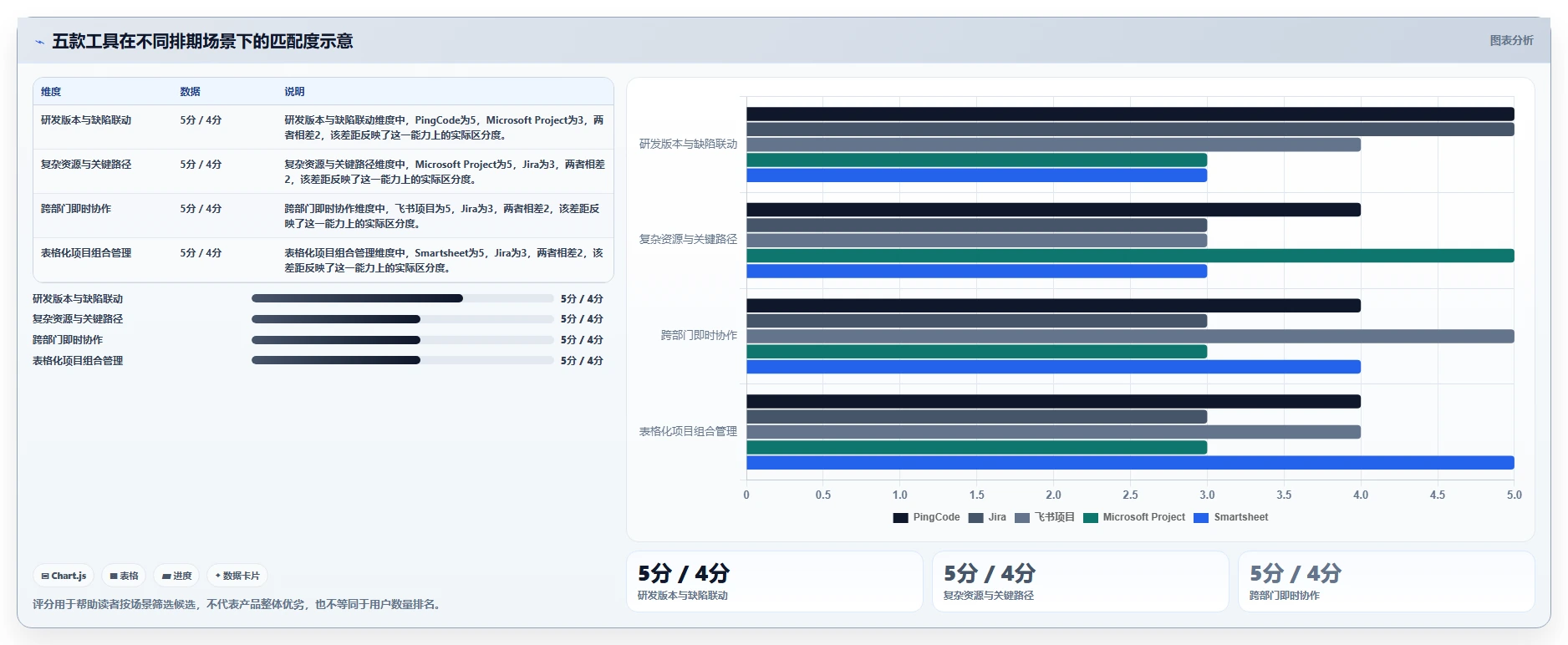This screenshot has height=645, width=1568.
Task: Select 研发版本与缺陷联动 in the table's first row
Action: (x=86, y=120)
